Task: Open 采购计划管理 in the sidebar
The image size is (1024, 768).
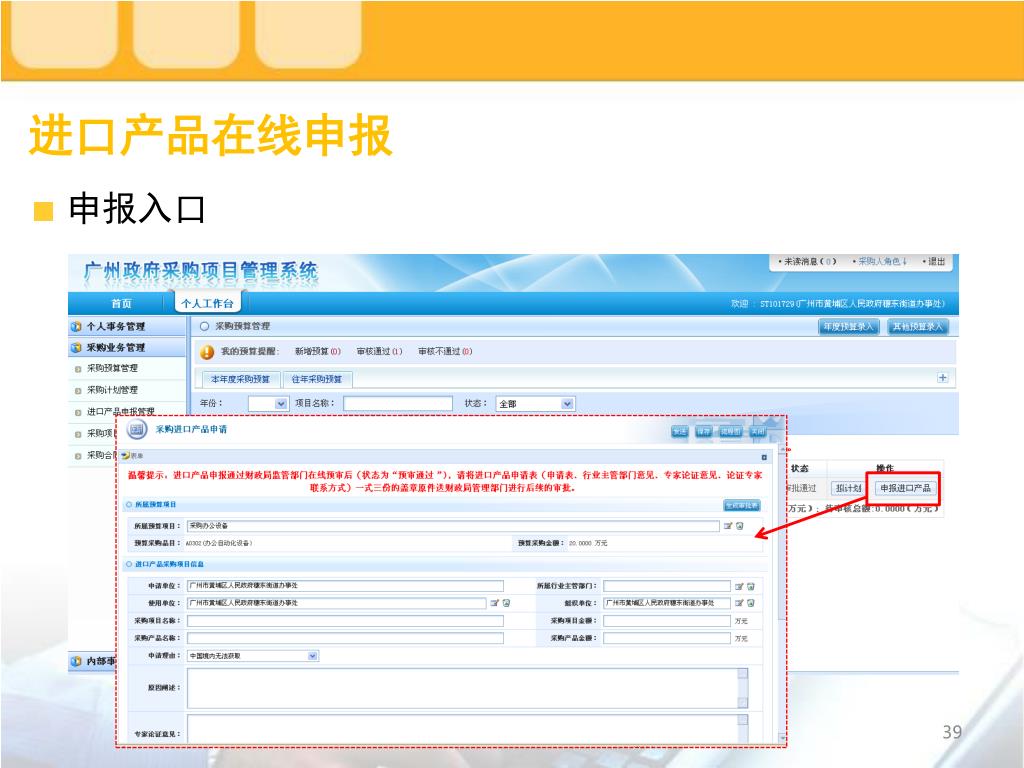Action: click(x=112, y=390)
